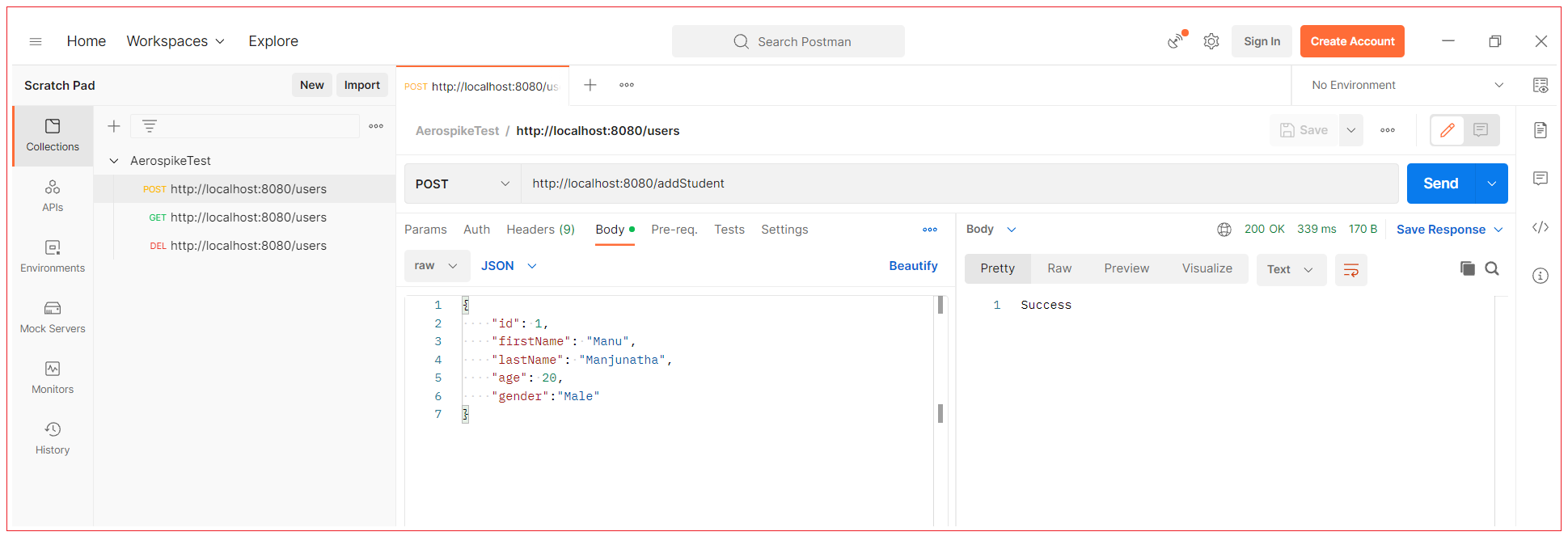Search within the response body
Viewport: 1568px width, 536px height.
point(1492,268)
